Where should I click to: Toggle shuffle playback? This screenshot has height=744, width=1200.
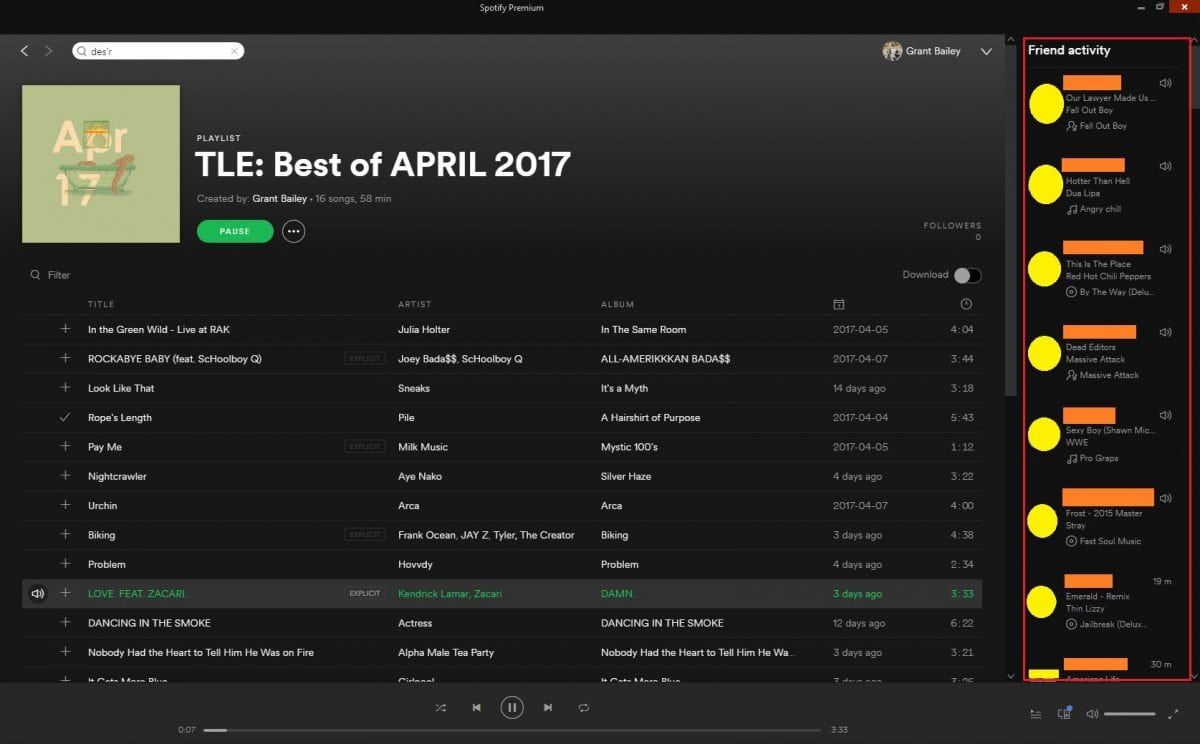pos(441,708)
